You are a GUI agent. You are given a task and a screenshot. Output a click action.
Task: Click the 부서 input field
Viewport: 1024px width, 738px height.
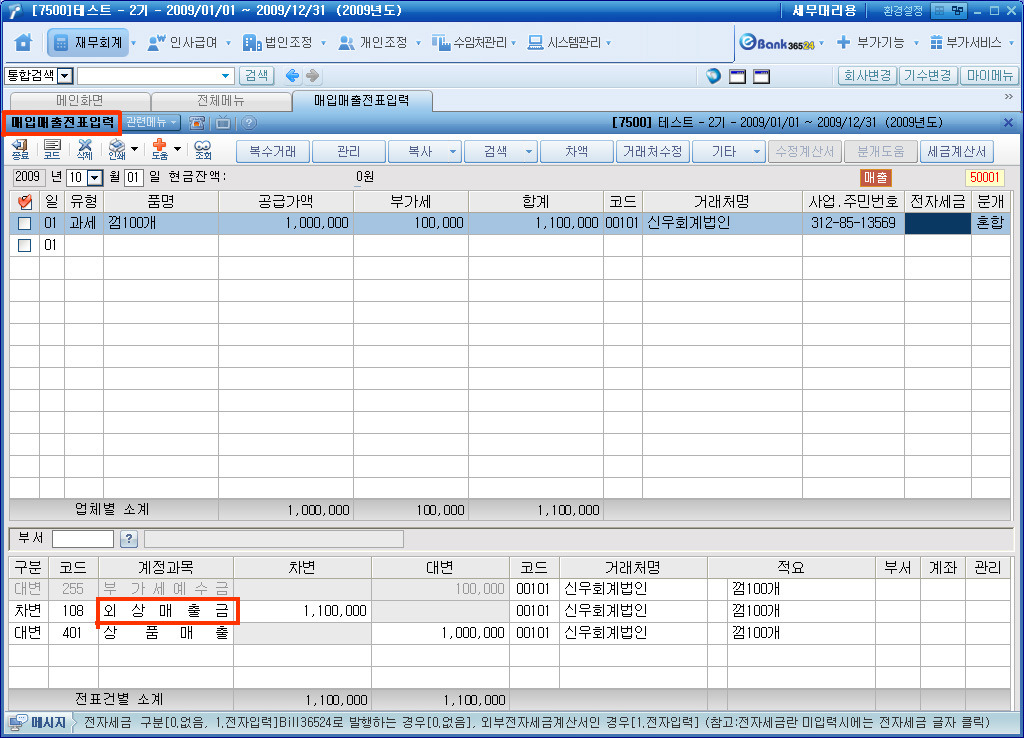point(83,539)
